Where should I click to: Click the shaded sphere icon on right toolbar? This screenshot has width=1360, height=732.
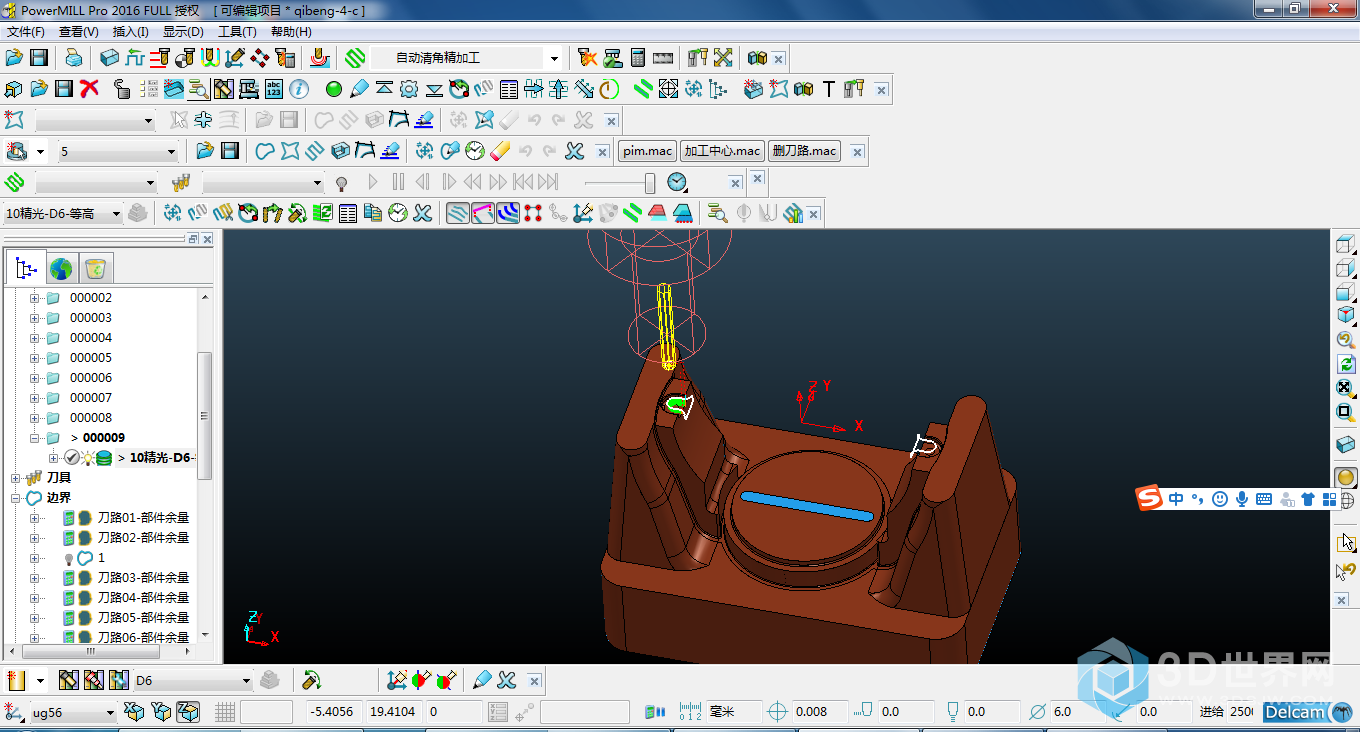[1345, 479]
